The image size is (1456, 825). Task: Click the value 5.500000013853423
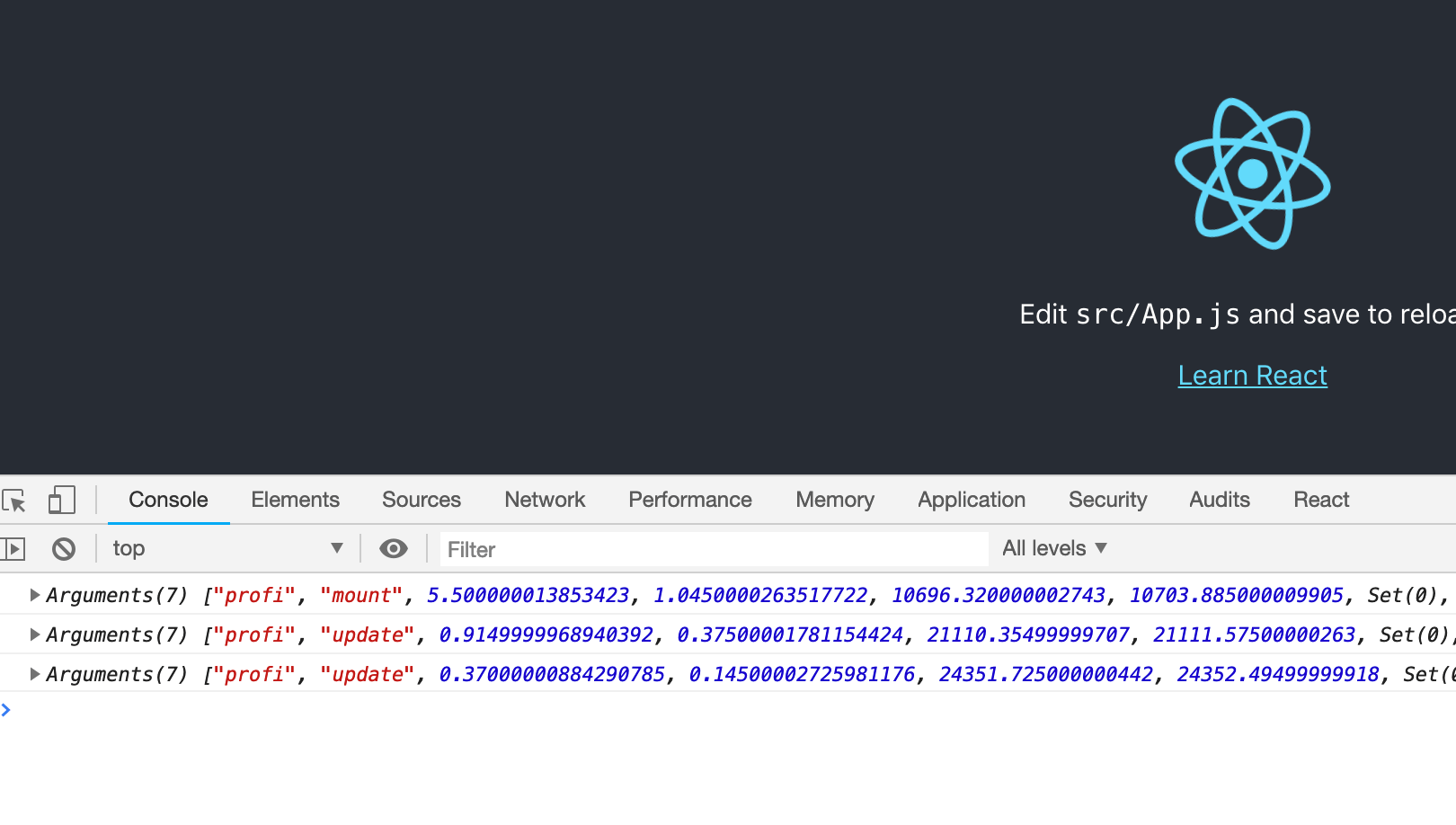click(528, 595)
